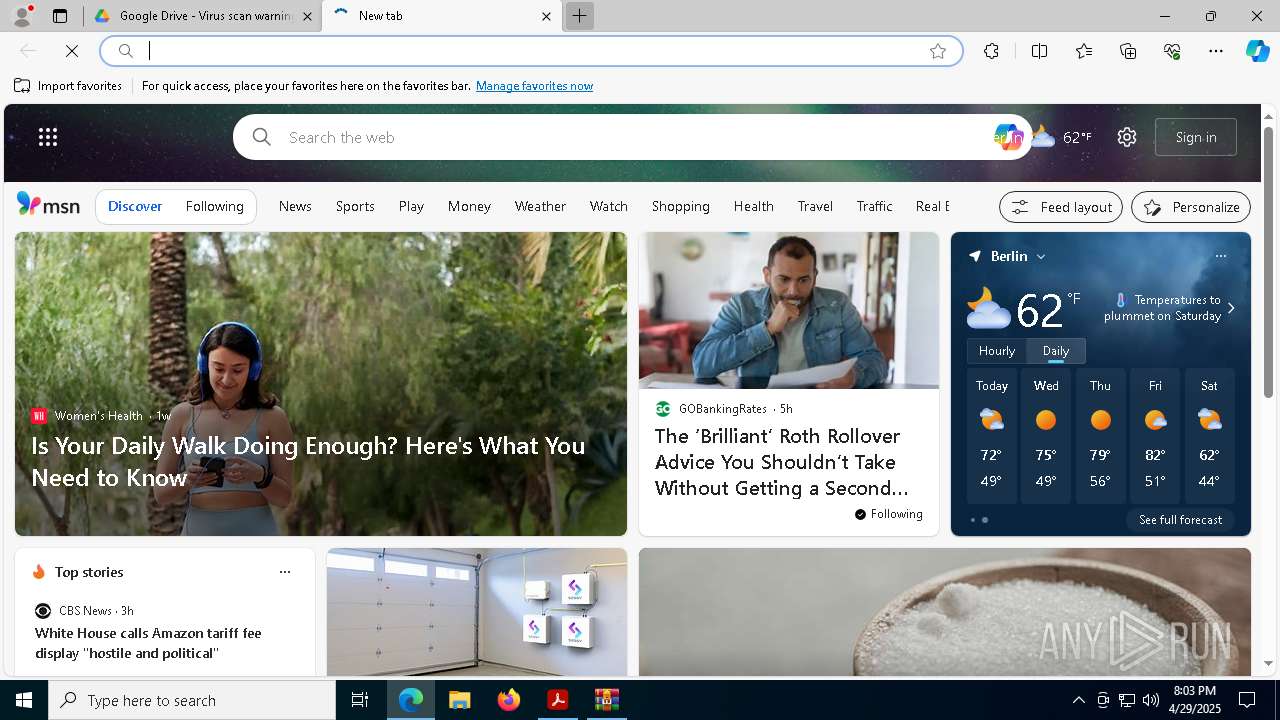Open File Explorer from the taskbar
The height and width of the screenshot is (720, 1280).
(x=459, y=700)
